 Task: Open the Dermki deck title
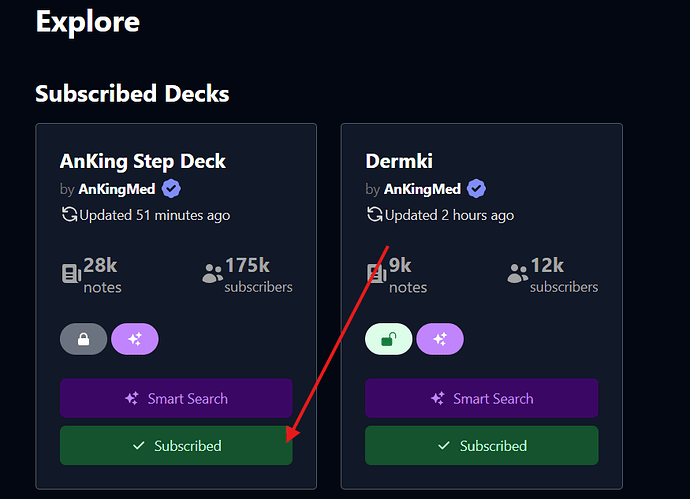[399, 161]
